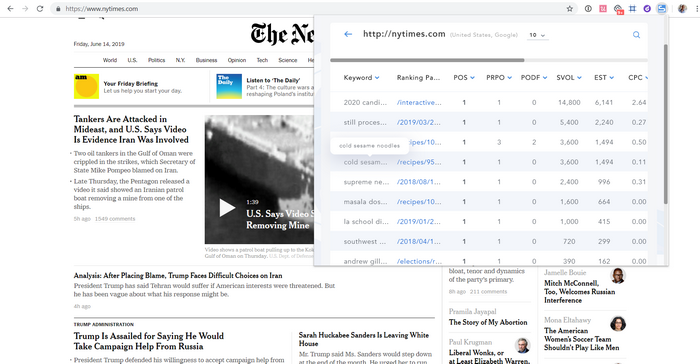Image resolution: width=700 pixels, height=364 pixels.
Task: Open the Opinion section
Action: tap(237, 60)
